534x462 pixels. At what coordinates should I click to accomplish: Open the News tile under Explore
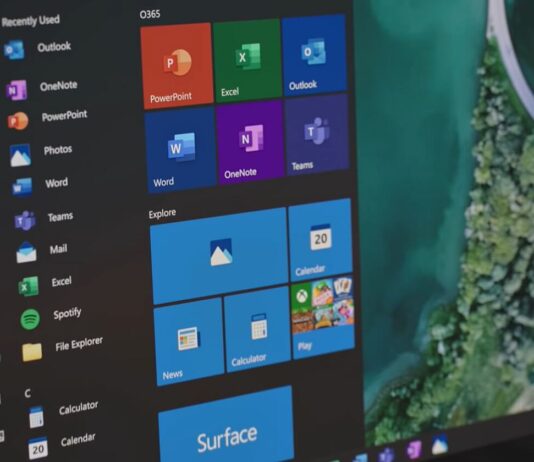189,342
